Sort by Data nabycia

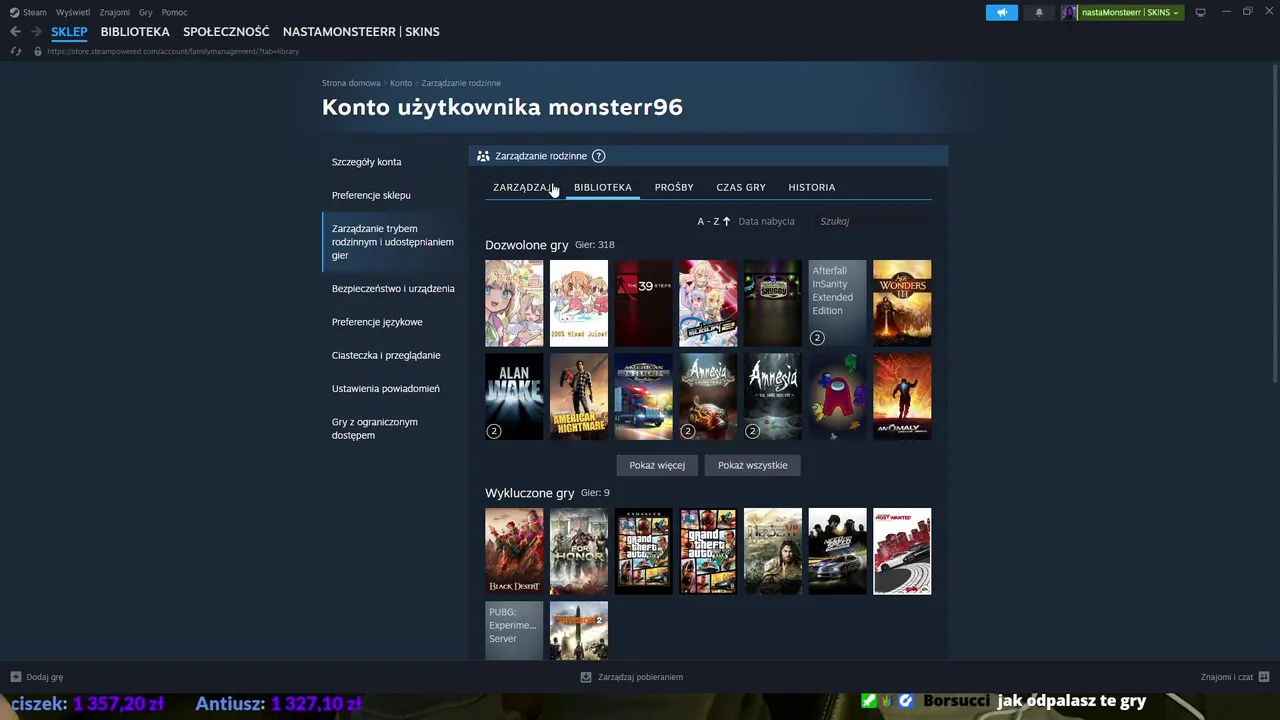766,221
